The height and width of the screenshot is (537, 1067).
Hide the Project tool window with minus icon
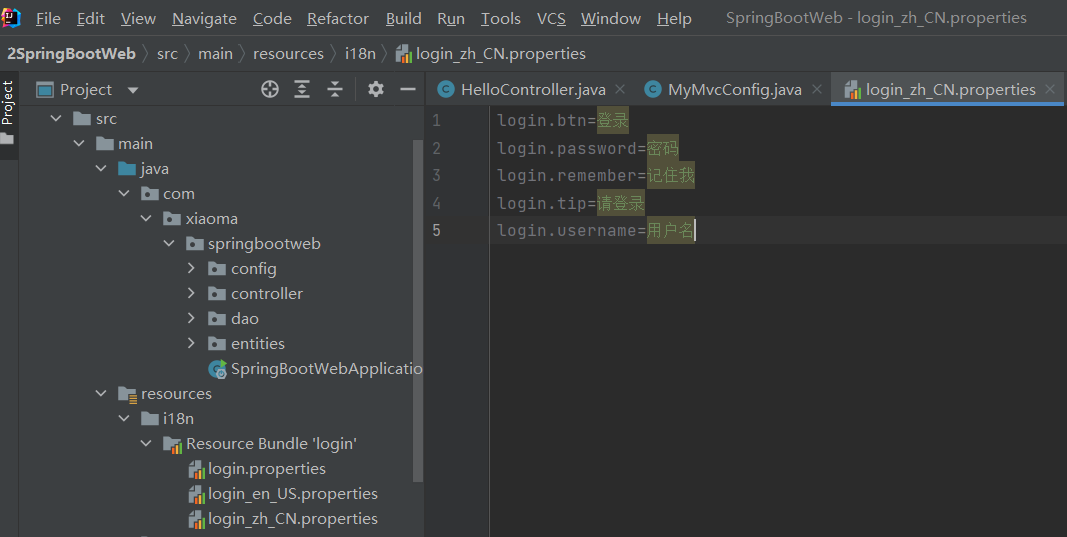pyautogui.click(x=408, y=89)
